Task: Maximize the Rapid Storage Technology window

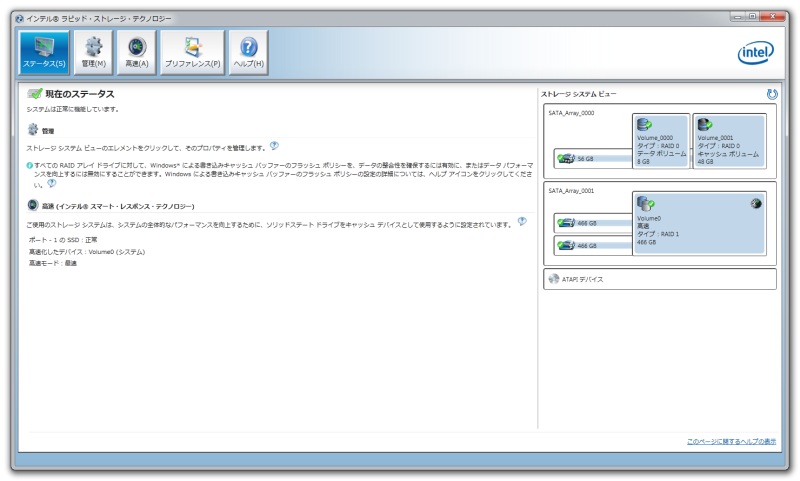Action: coord(752,17)
